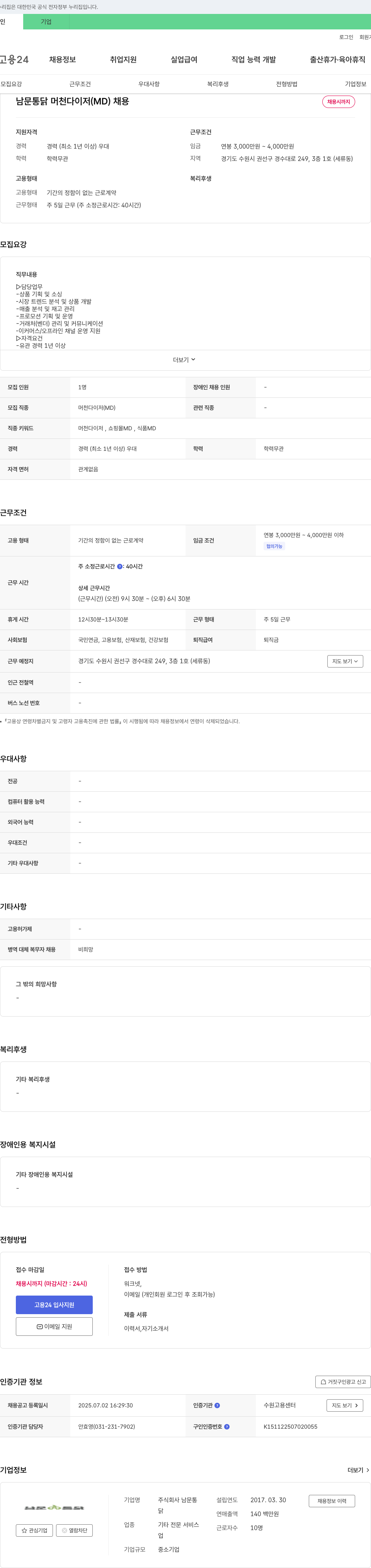
Task: Open the 직업 능력 개발 menu
Action: (254, 60)
